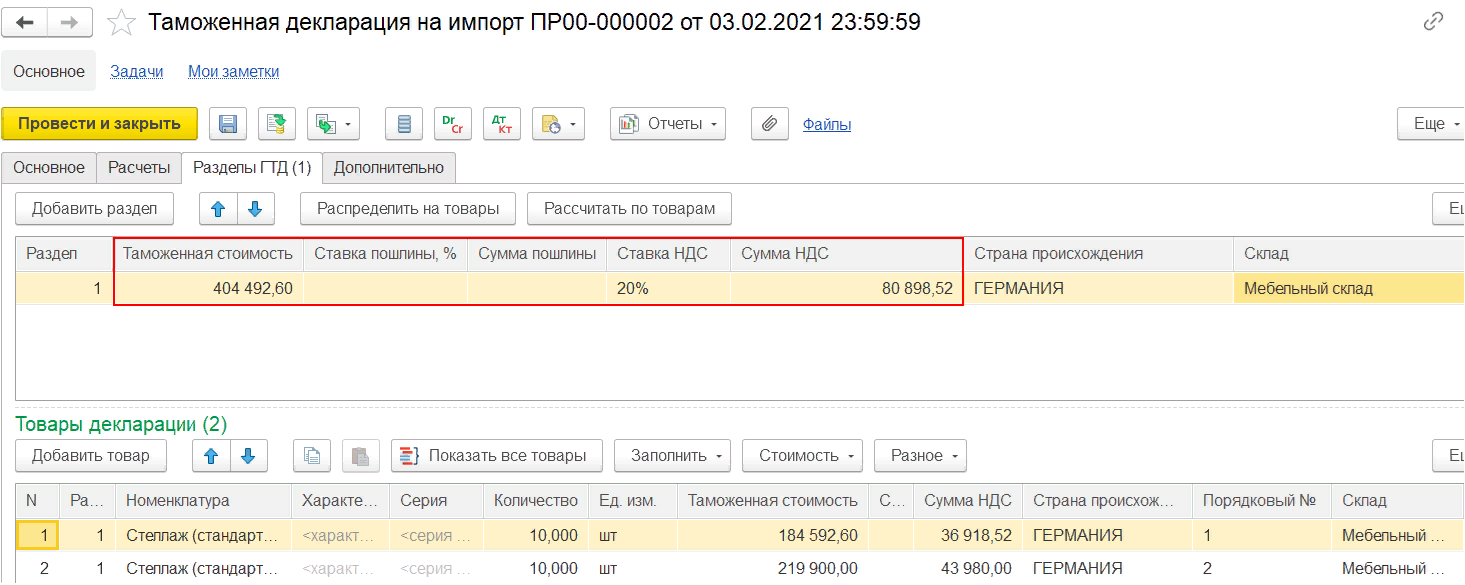Expand the Заполнить dropdown

coord(672,456)
